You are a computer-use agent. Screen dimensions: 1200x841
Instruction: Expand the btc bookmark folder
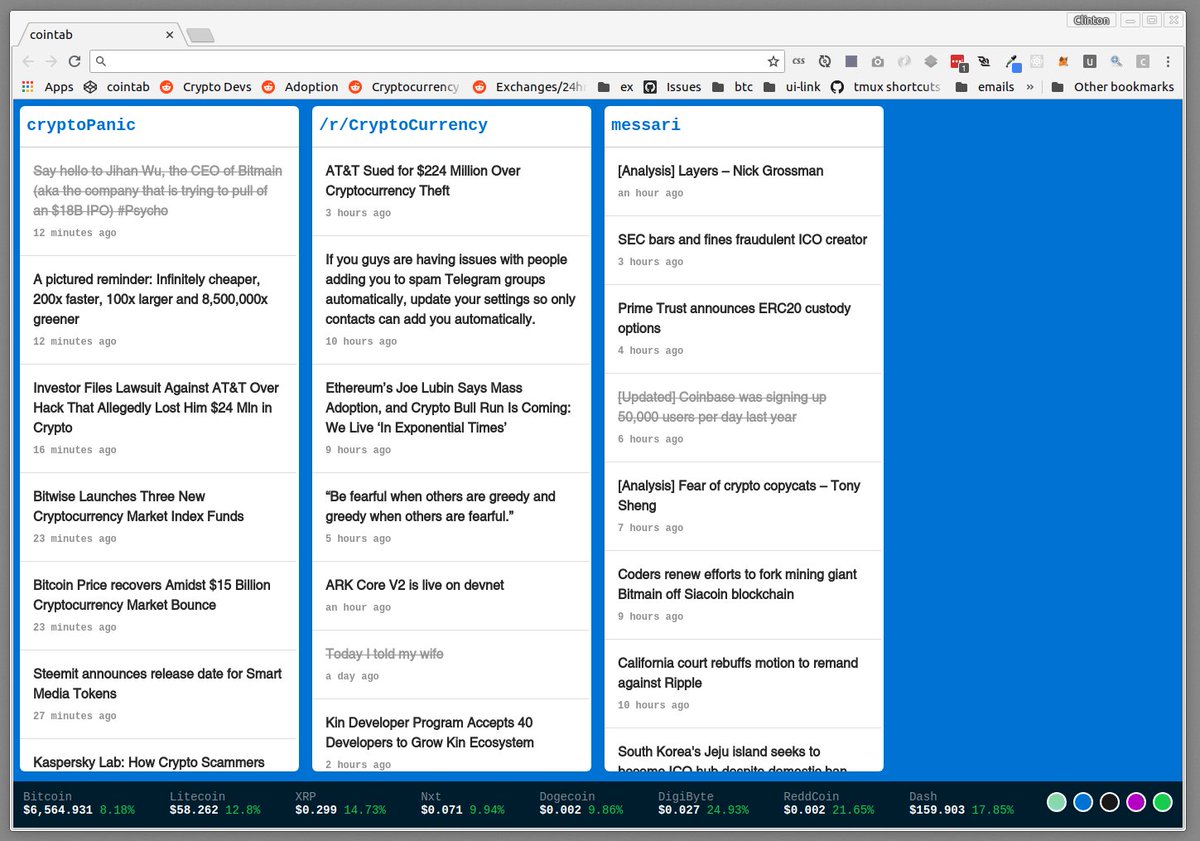pyautogui.click(x=732, y=87)
